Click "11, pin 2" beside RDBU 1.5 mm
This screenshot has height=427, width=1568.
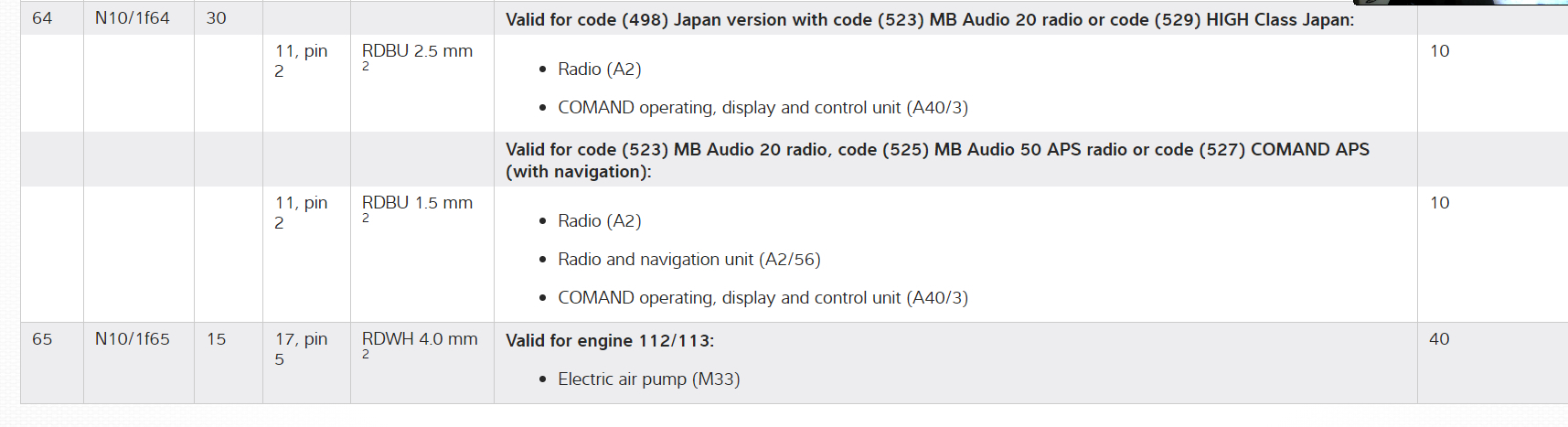click(x=301, y=212)
